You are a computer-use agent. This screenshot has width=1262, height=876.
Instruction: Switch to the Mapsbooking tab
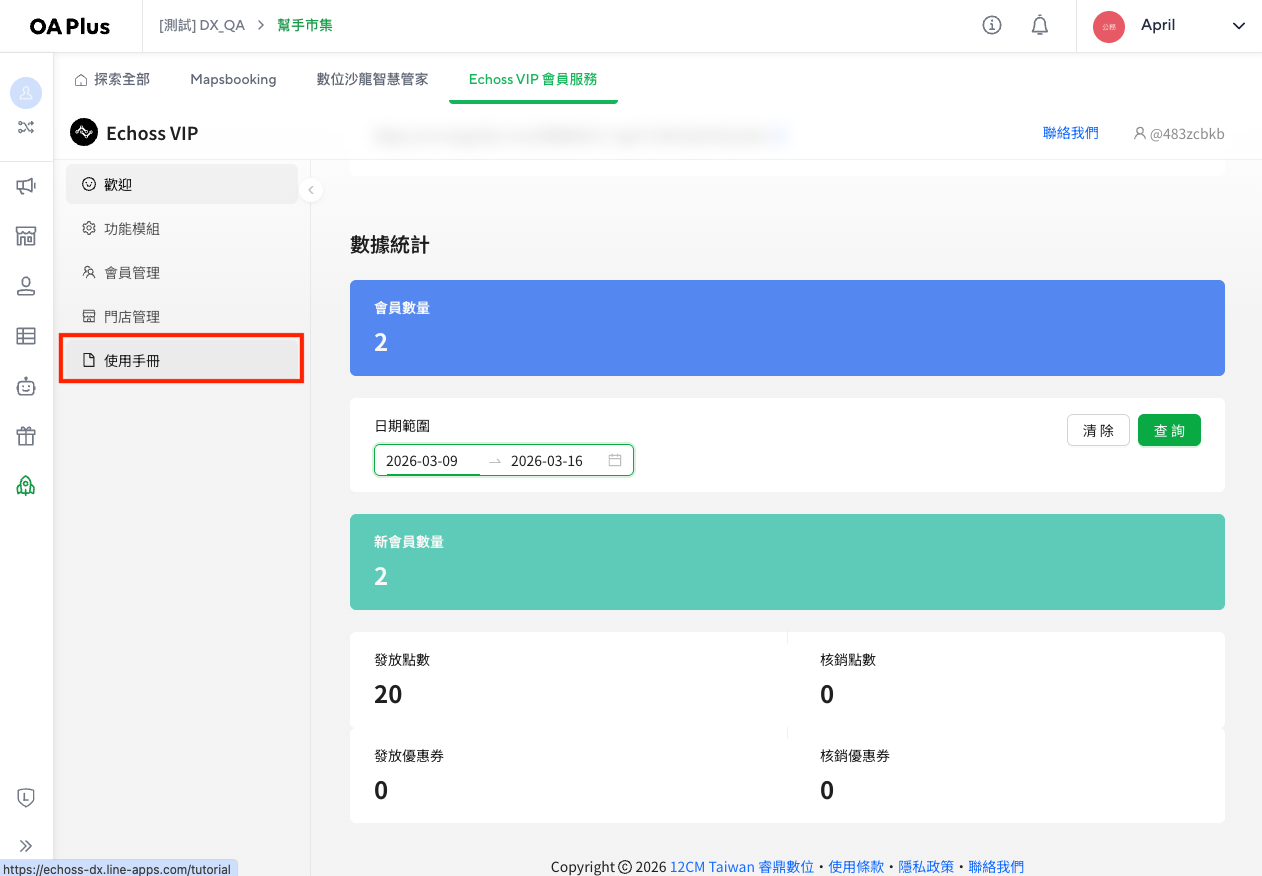(233, 79)
